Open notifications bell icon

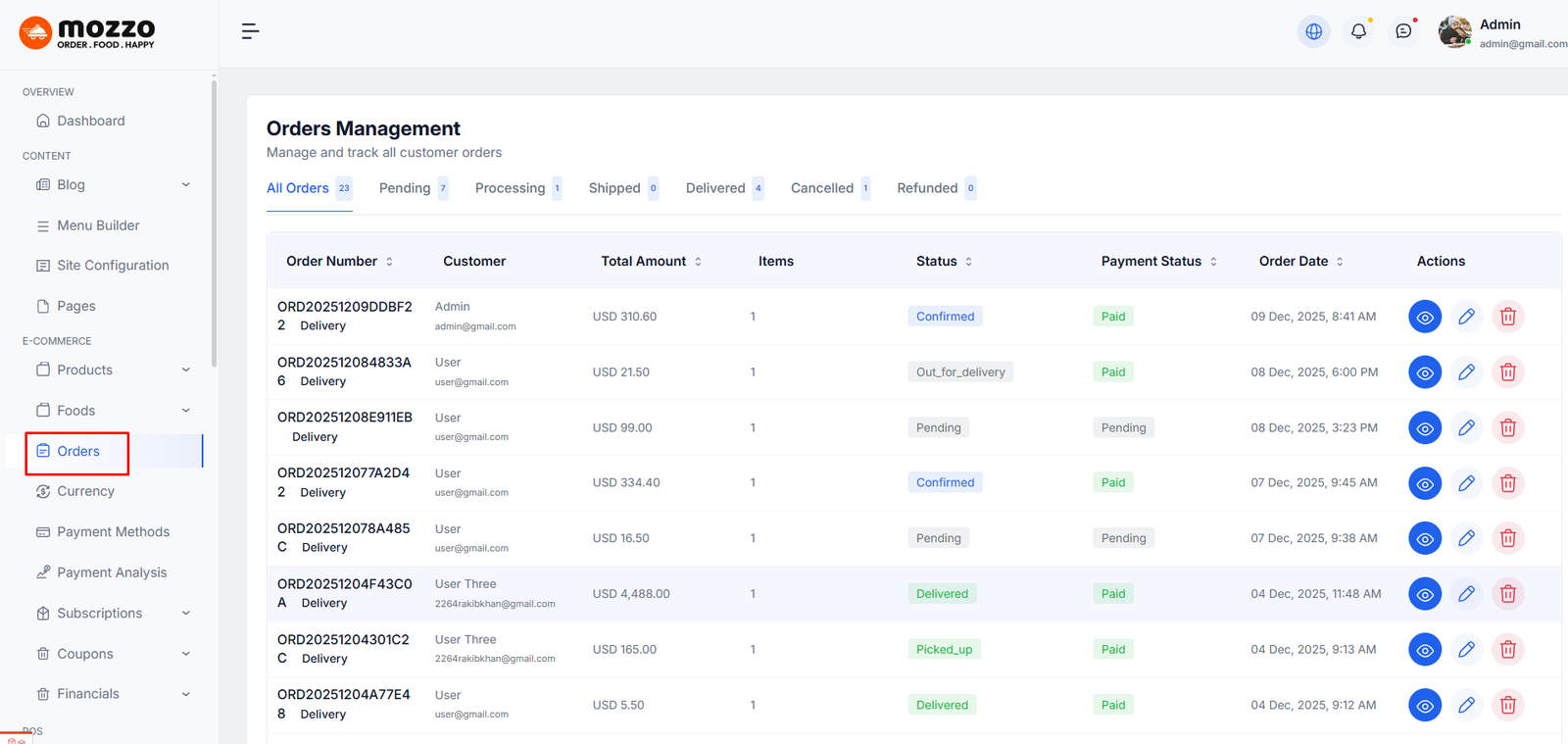[1358, 31]
